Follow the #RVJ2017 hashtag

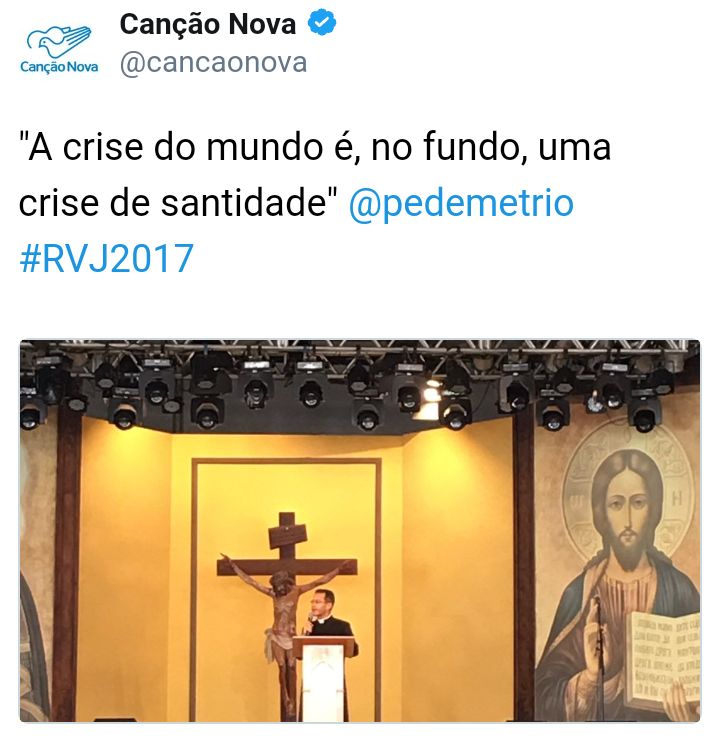pos(106,259)
